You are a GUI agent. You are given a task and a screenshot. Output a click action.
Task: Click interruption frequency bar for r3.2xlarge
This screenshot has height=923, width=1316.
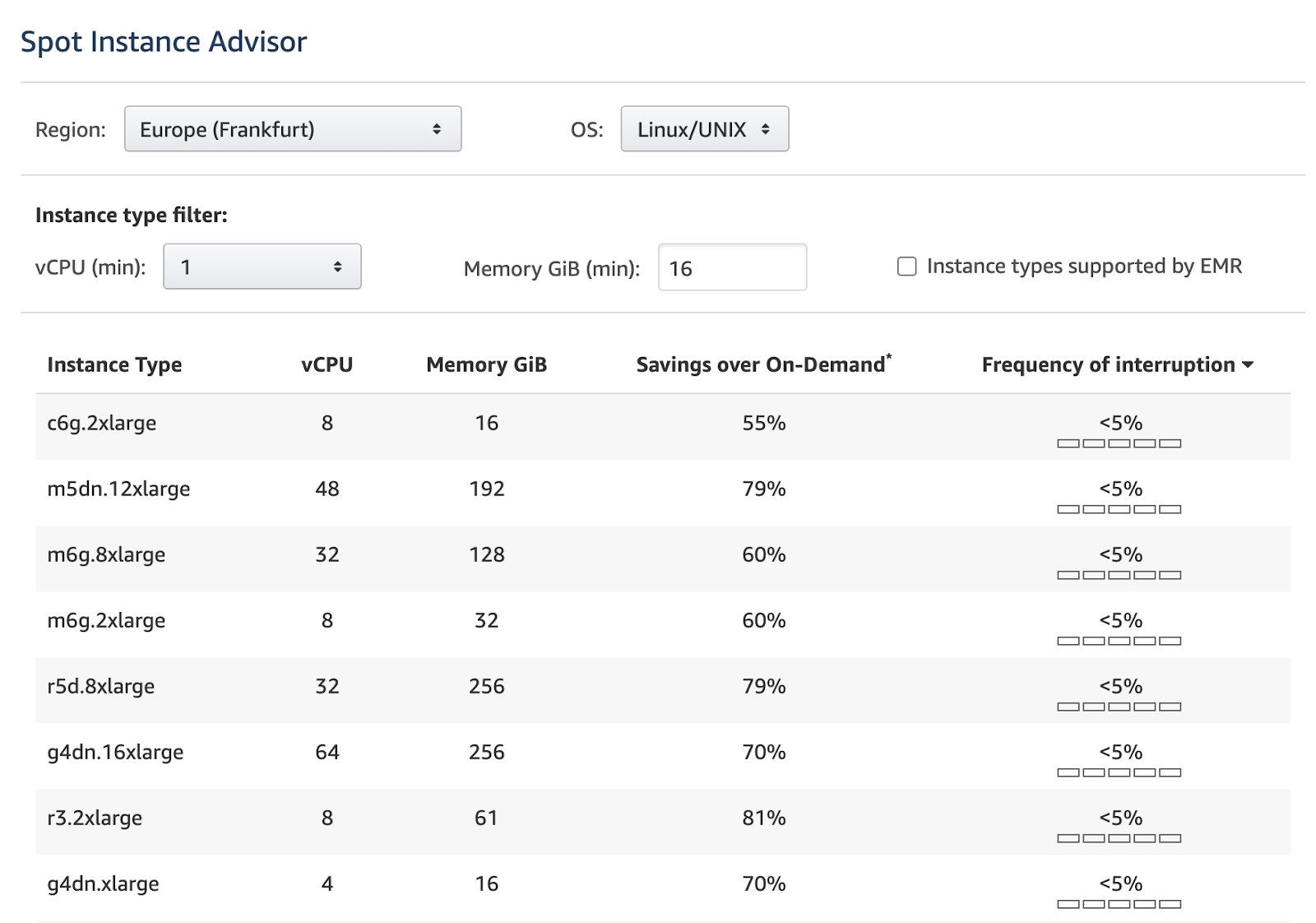pyautogui.click(x=1119, y=838)
